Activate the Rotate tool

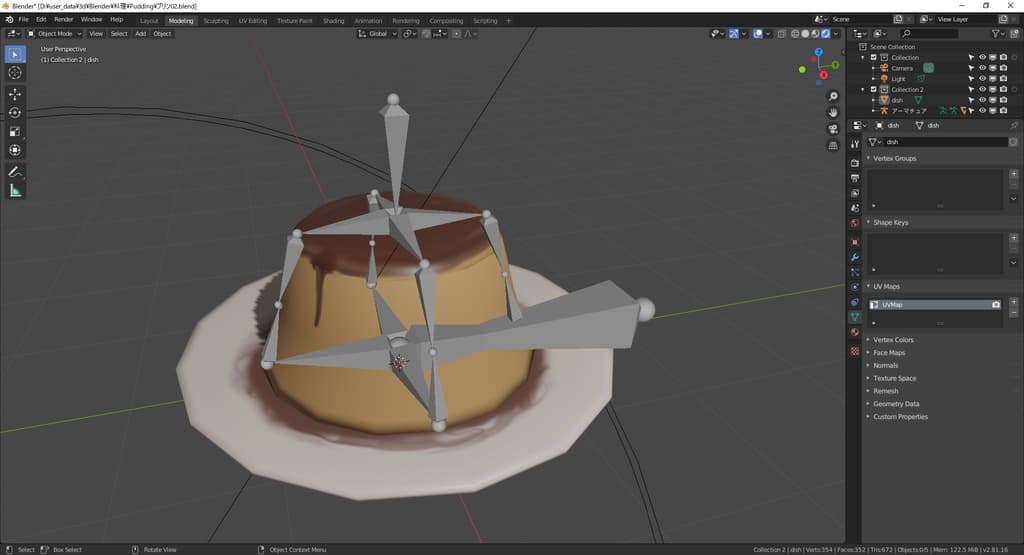pyautogui.click(x=15, y=112)
